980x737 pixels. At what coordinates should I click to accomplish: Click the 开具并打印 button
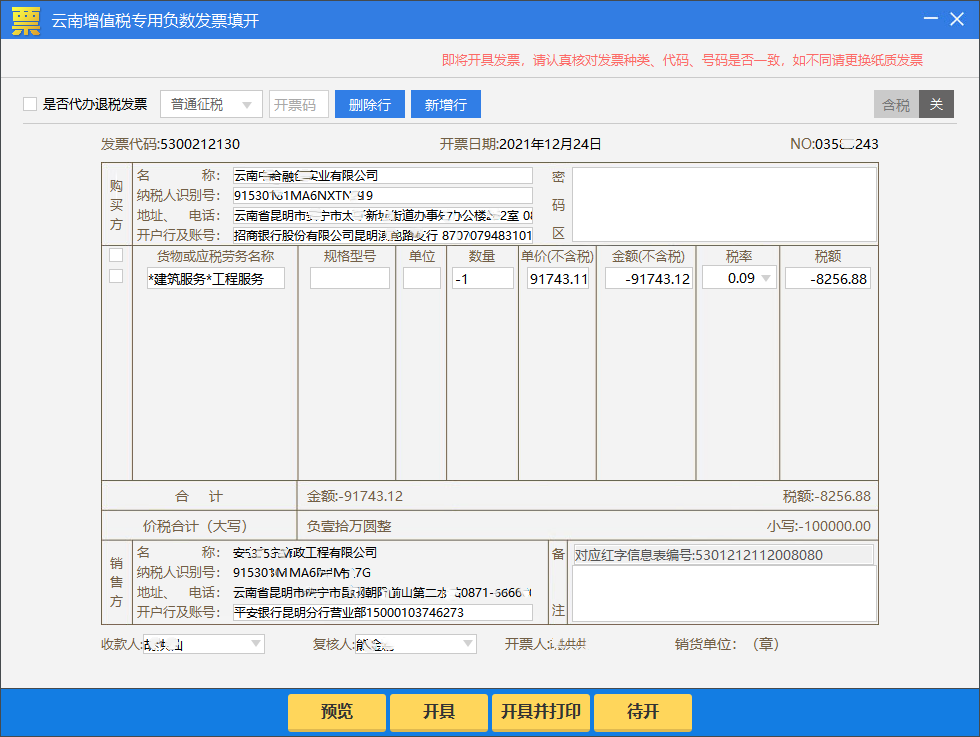541,711
